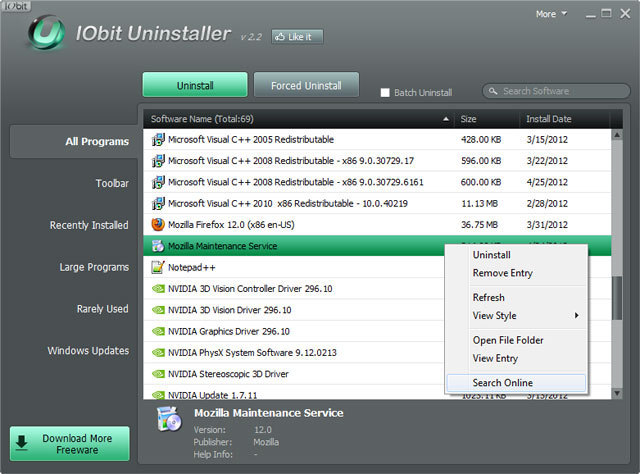Select Search Online in context menu
Viewport: 640px width, 474px height.
coord(516,383)
